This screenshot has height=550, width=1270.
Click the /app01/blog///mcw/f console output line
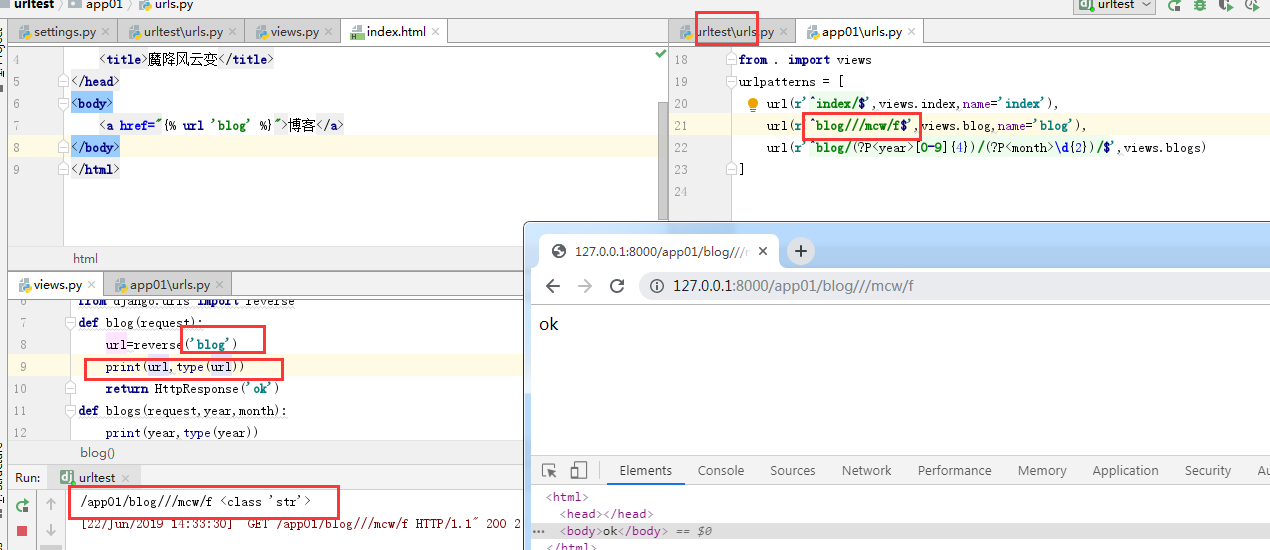coord(195,501)
